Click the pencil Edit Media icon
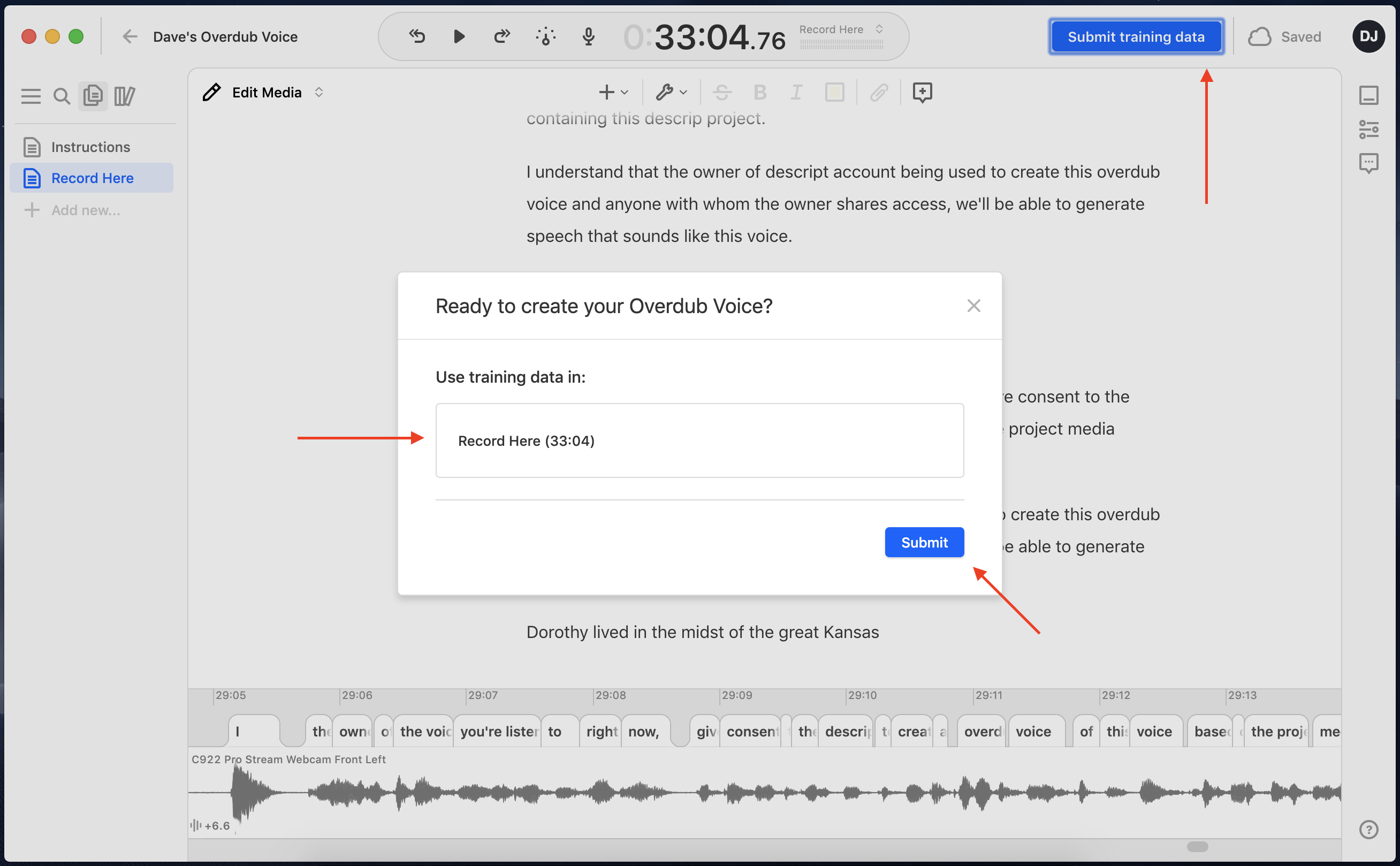Screen dimensions: 1400x866 tap(212, 92)
